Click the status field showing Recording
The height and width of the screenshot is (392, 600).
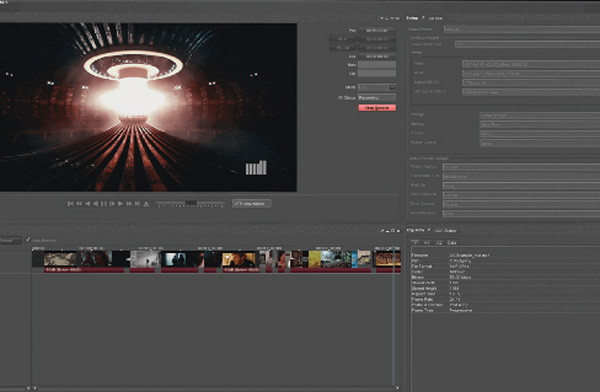click(377, 98)
